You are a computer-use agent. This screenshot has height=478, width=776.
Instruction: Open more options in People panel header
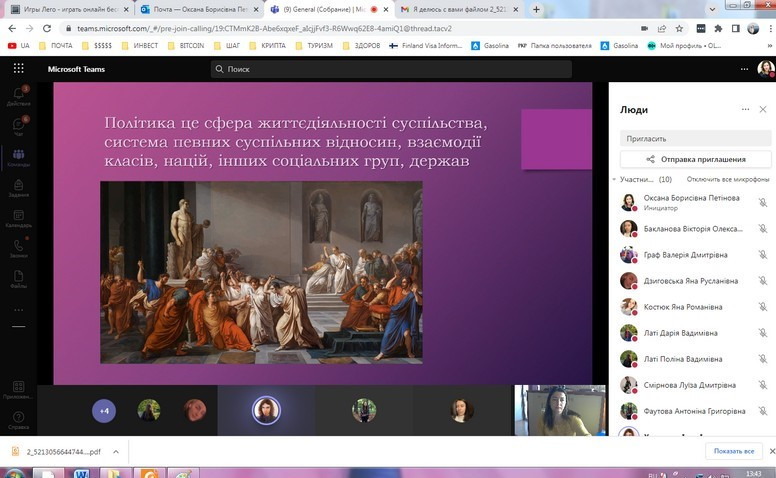[745, 109]
